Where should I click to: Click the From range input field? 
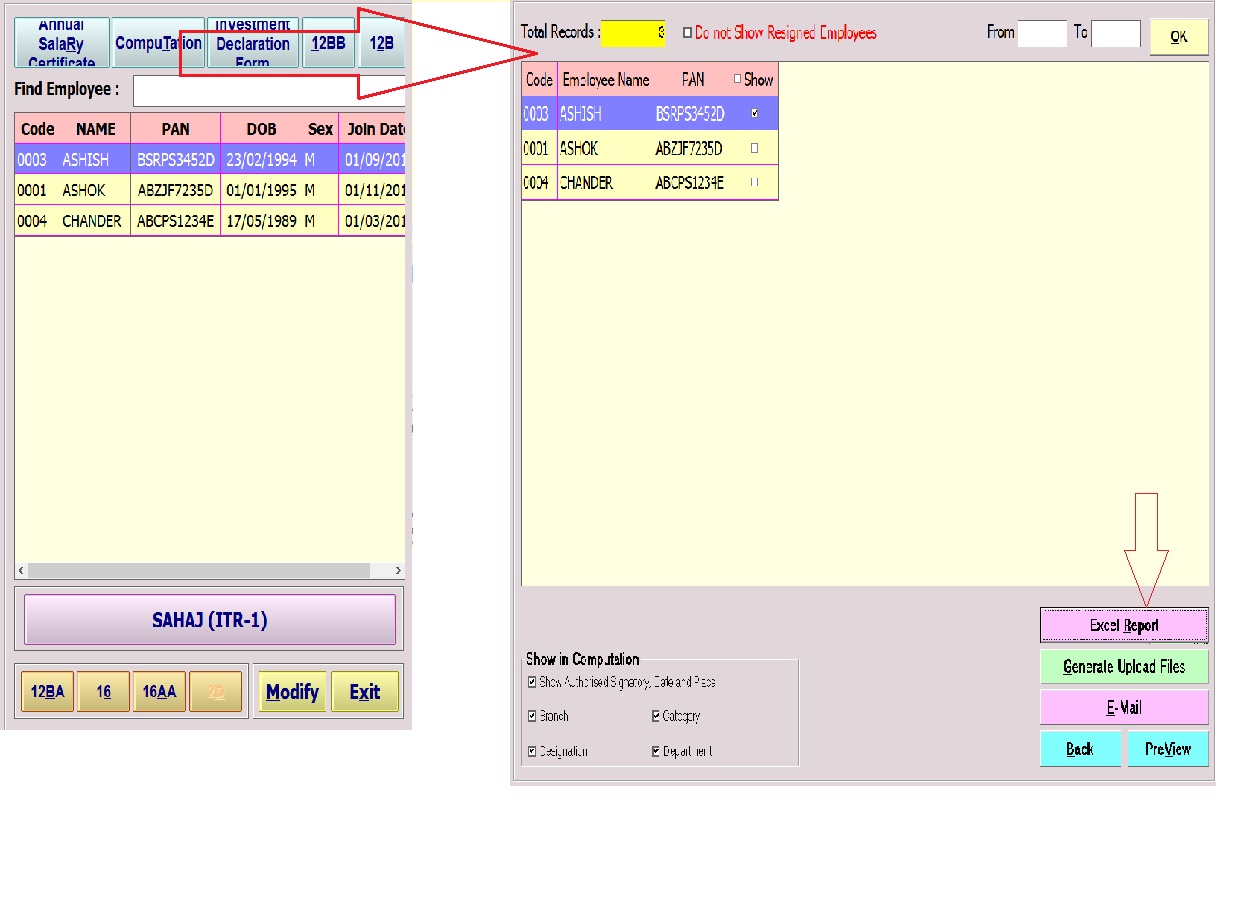(x=1042, y=34)
